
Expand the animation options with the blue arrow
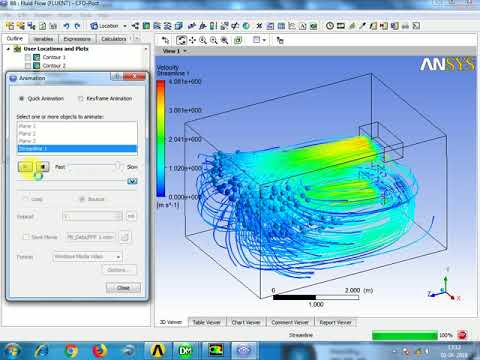click(x=132, y=181)
